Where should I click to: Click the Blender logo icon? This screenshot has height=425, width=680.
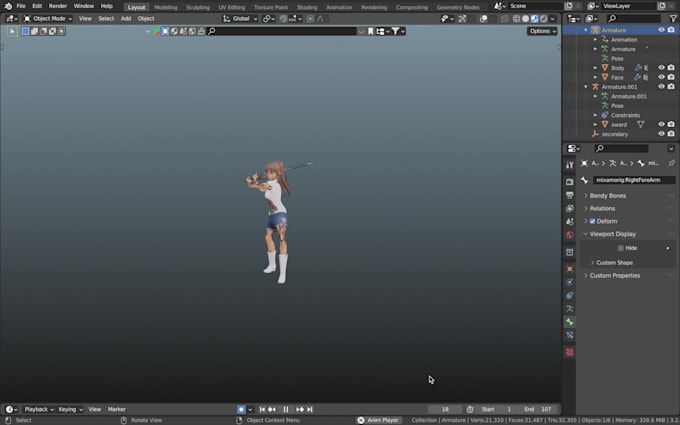click(x=8, y=6)
